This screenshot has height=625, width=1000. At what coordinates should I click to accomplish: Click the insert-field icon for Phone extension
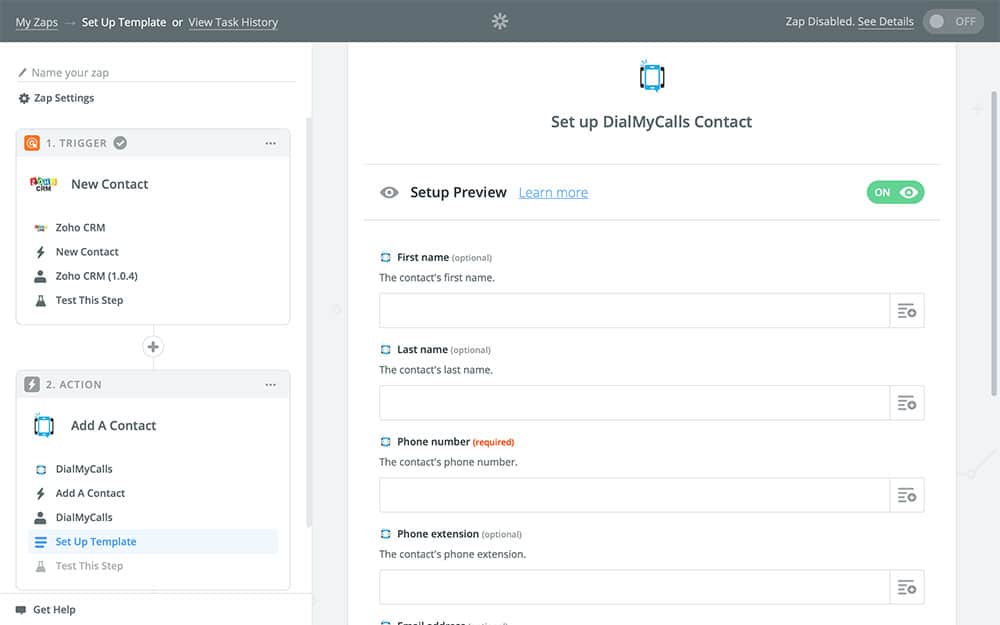tap(907, 587)
